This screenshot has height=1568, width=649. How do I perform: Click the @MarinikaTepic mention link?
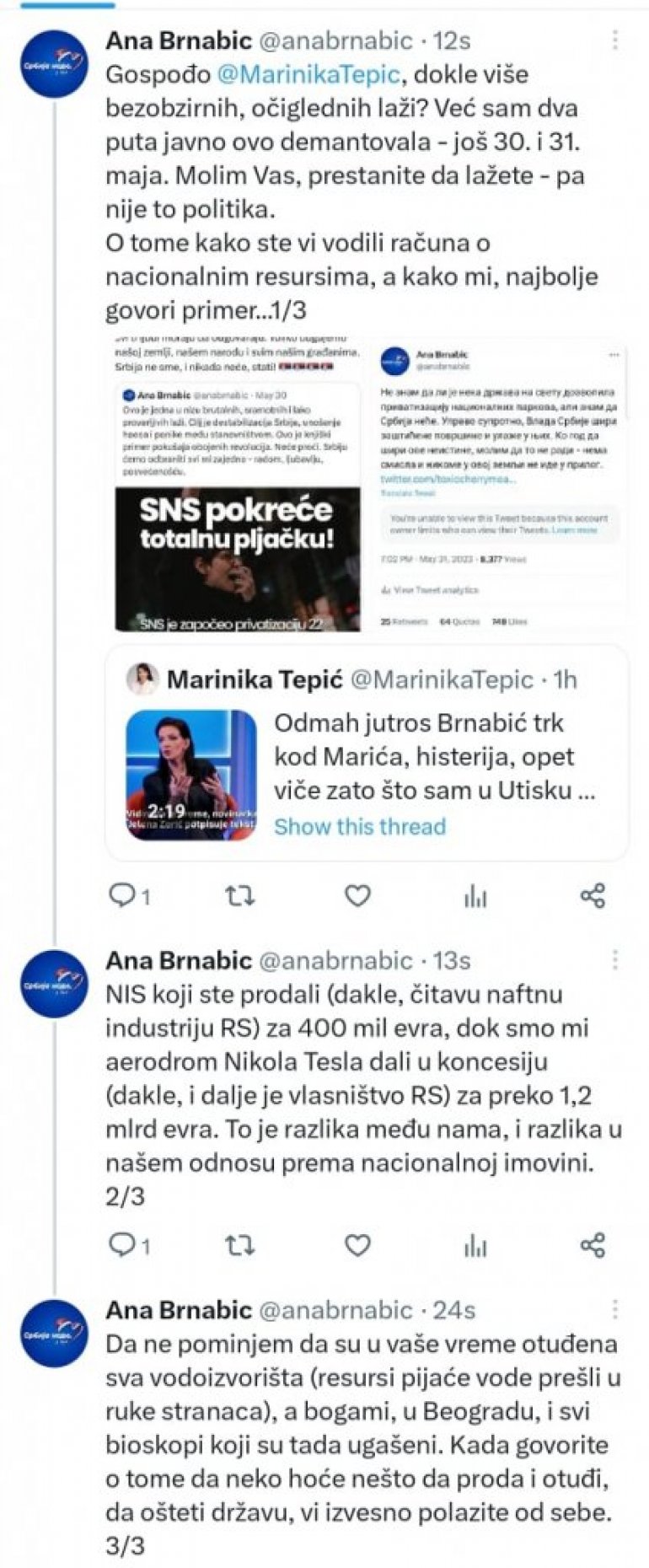(x=308, y=74)
